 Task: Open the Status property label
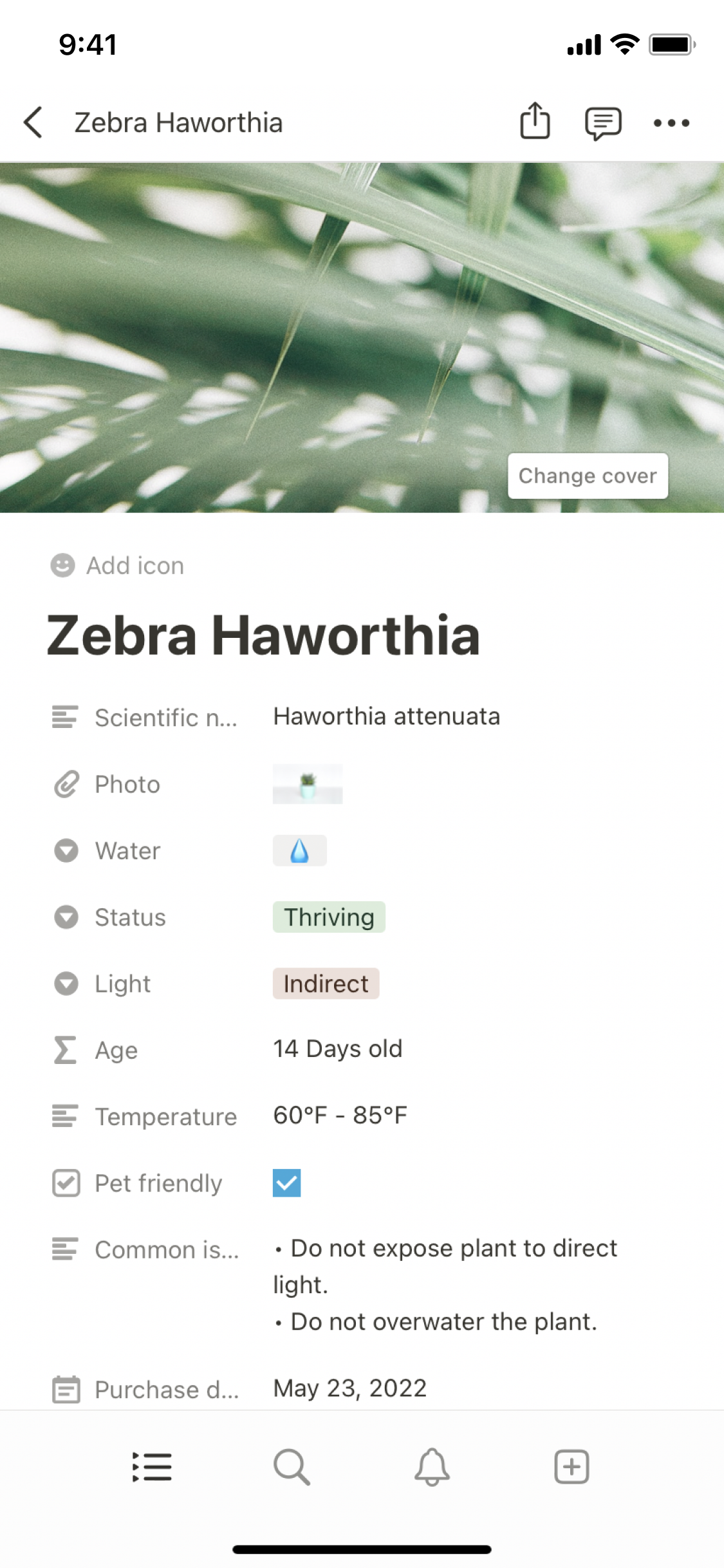[130, 917]
